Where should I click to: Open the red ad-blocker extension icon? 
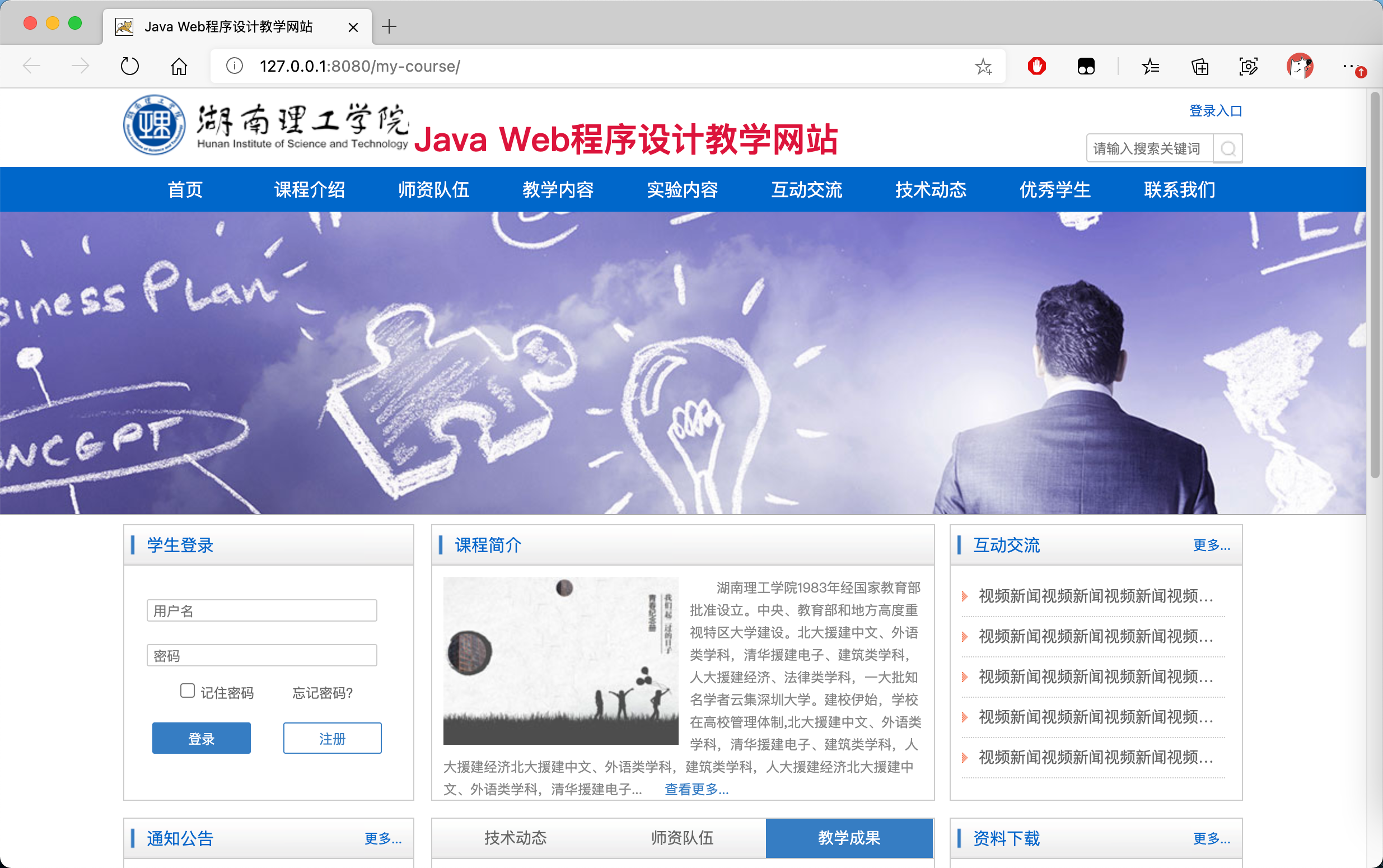pyautogui.click(x=1036, y=67)
